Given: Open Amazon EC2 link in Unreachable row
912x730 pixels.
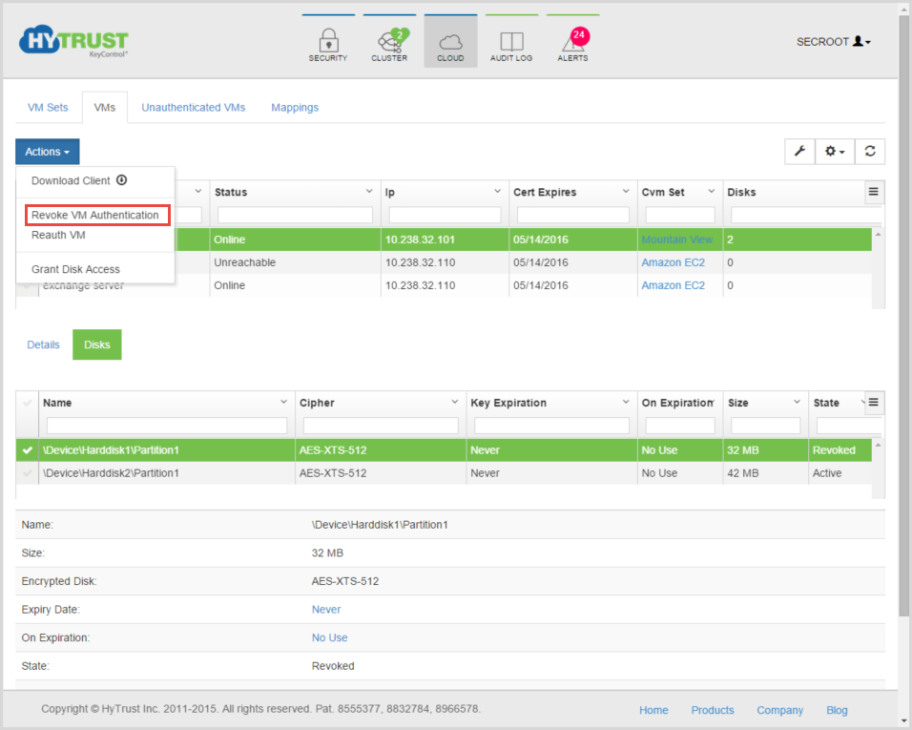Looking at the screenshot, I should pyautogui.click(x=673, y=262).
